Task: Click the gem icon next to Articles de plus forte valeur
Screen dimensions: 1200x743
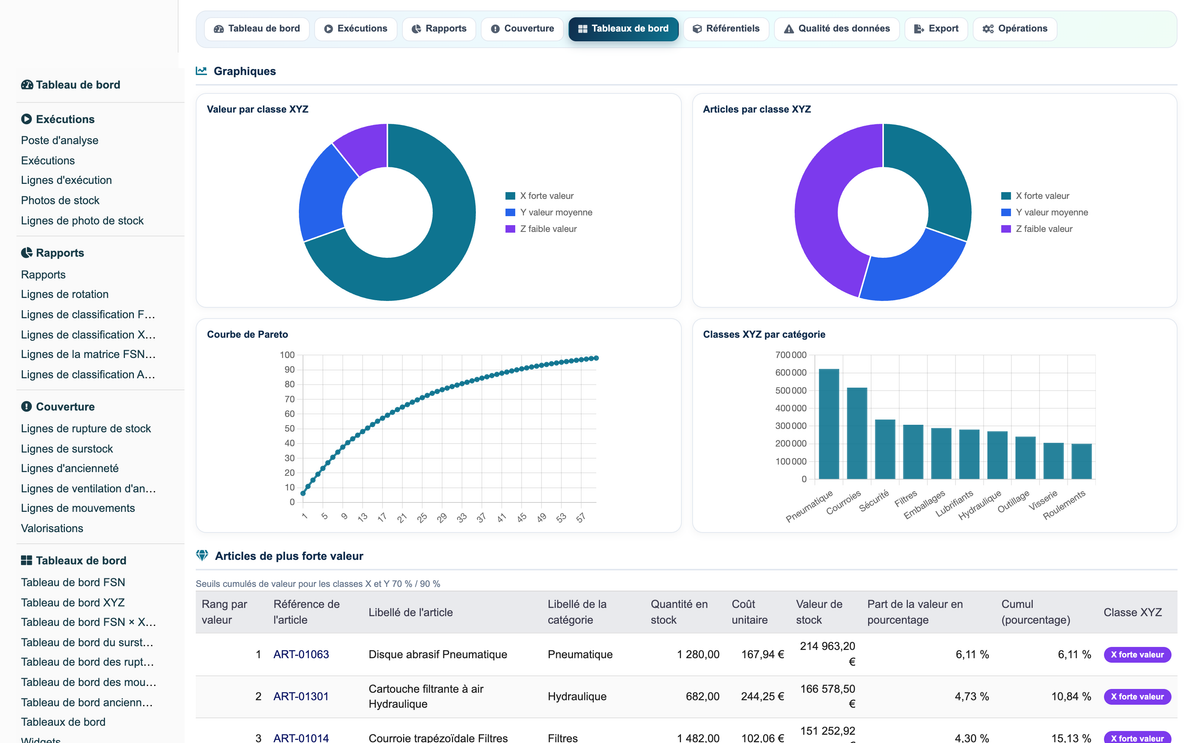Action: click(202, 555)
